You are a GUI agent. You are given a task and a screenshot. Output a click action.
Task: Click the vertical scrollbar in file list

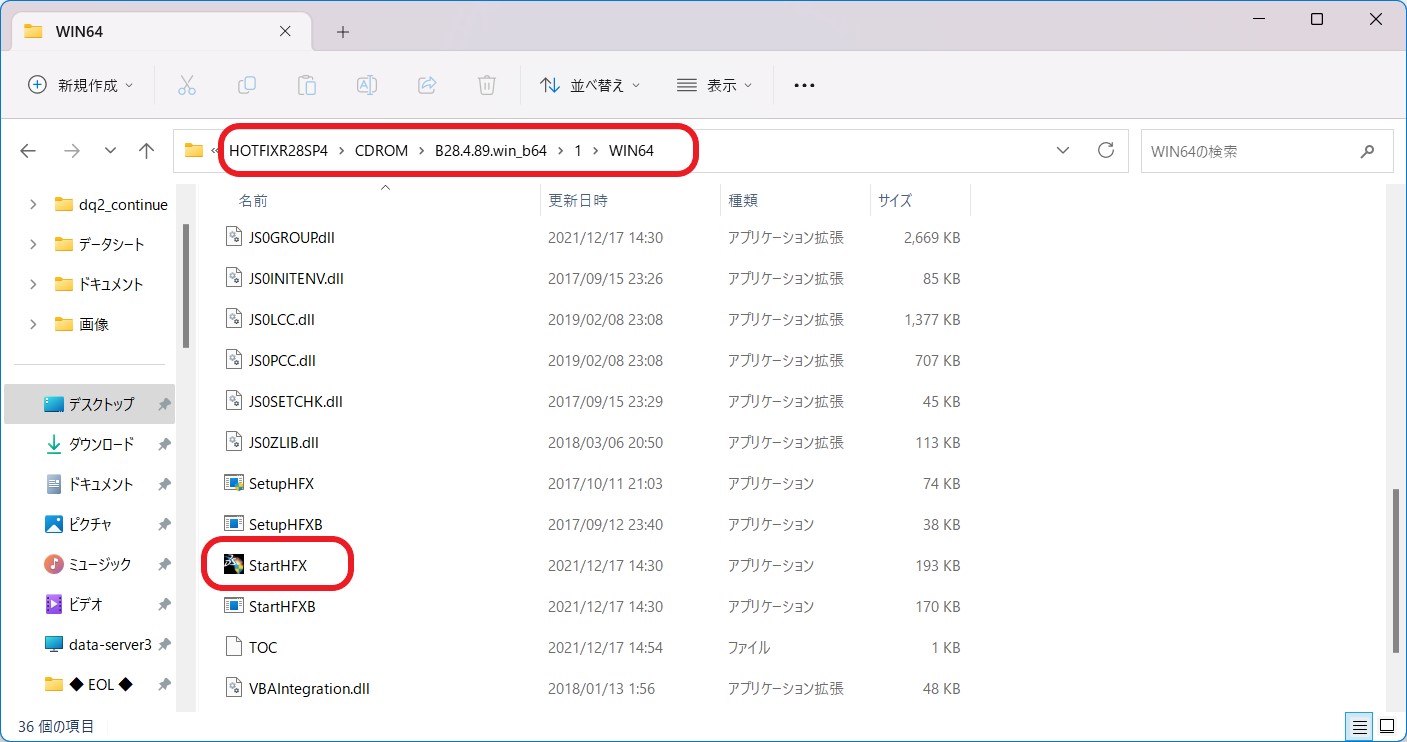pos(1395,570)
